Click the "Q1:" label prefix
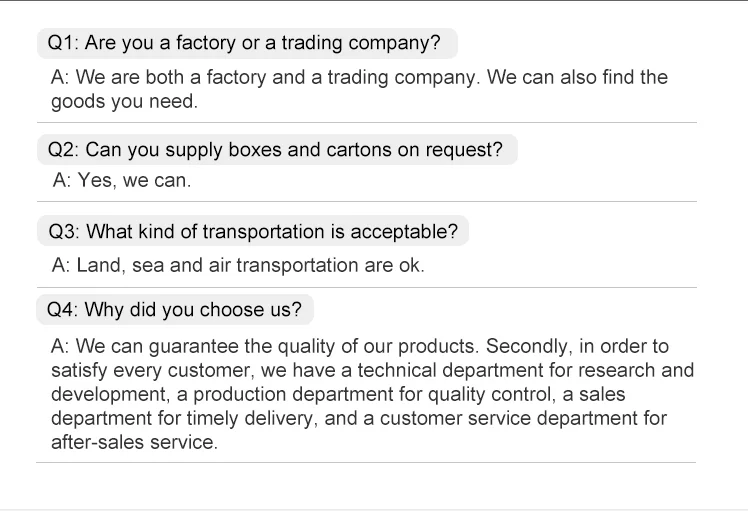 pyautogui.click(x=63, y=44)
